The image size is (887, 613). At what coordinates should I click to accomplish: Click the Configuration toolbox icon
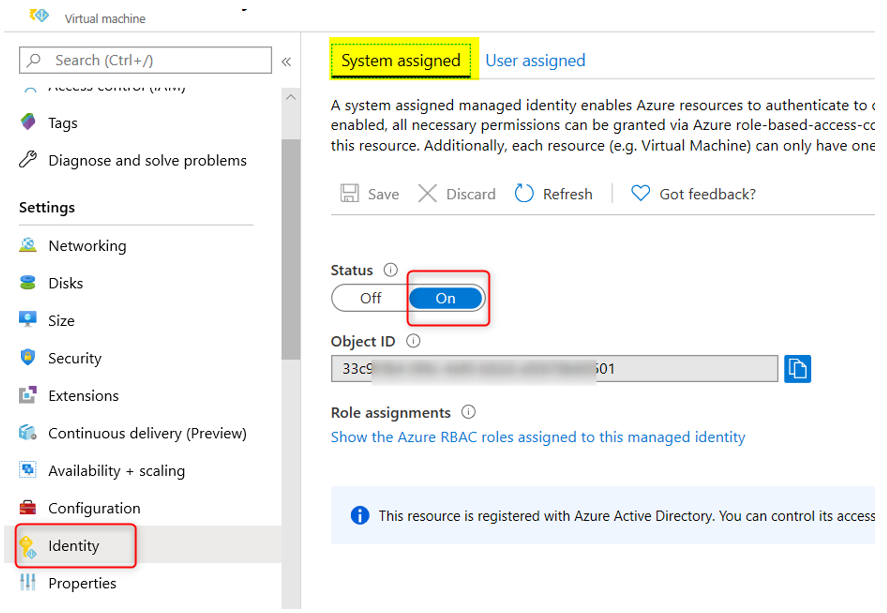28,507
